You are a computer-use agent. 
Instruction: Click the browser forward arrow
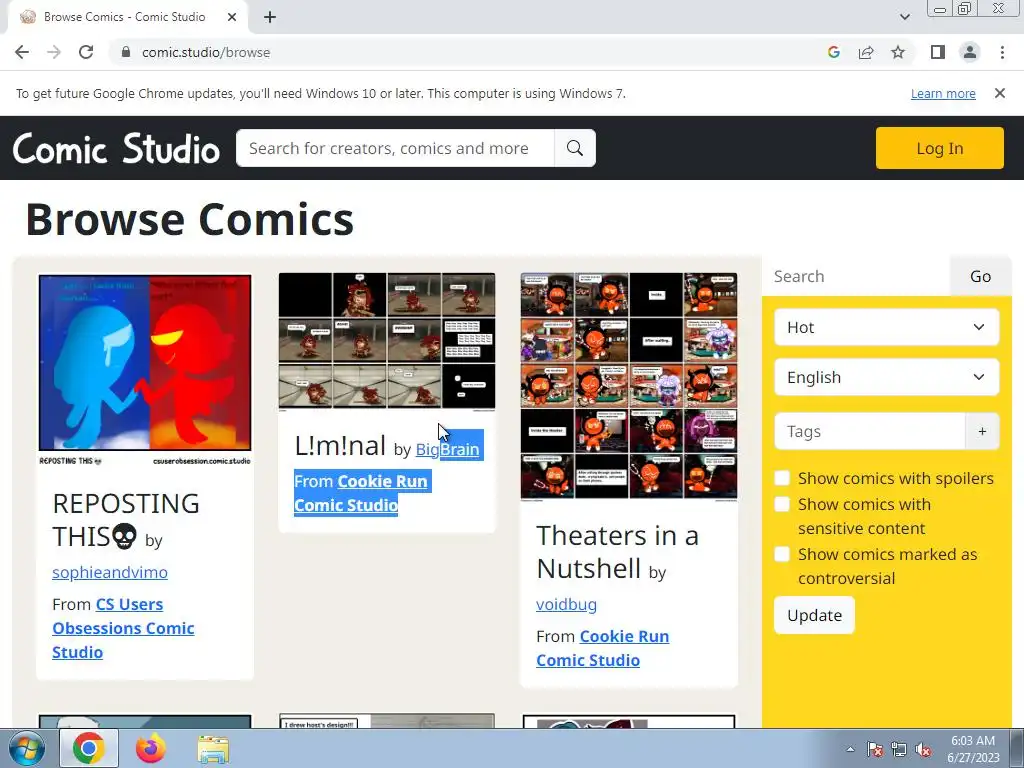tap(54, 52)
